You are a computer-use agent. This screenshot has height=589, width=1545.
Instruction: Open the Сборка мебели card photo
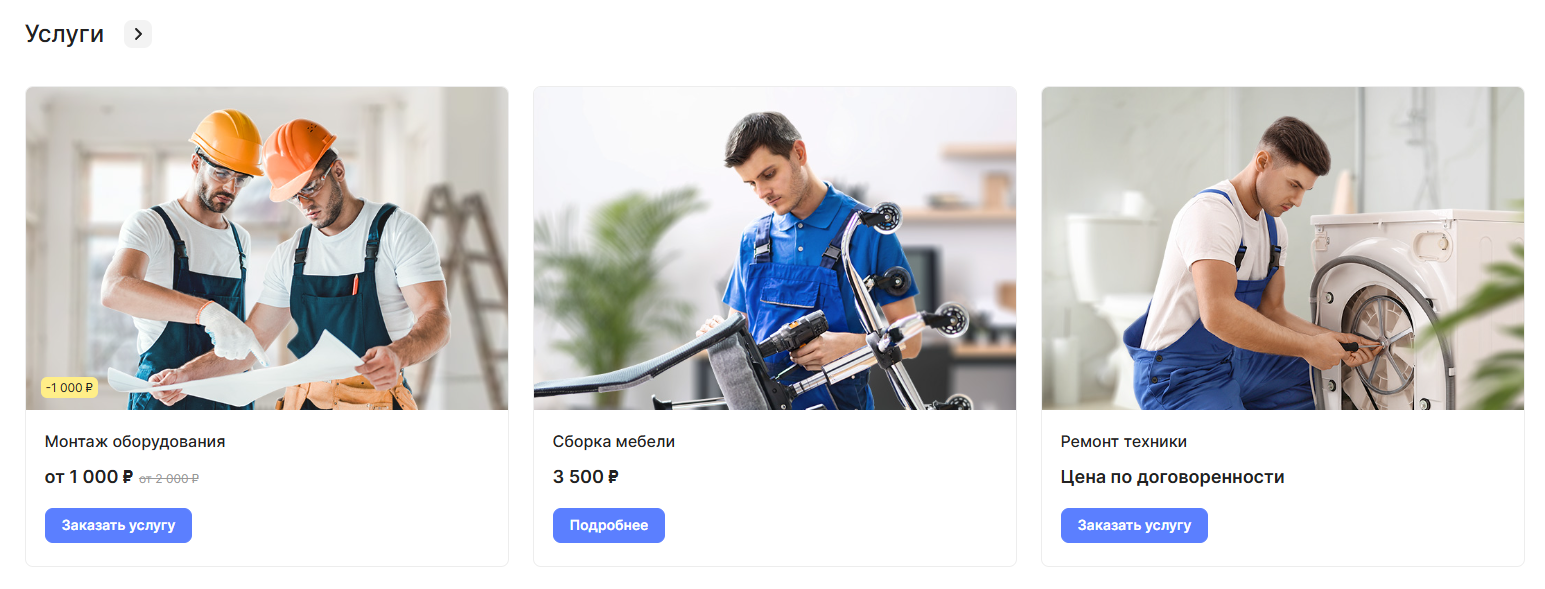774,248
